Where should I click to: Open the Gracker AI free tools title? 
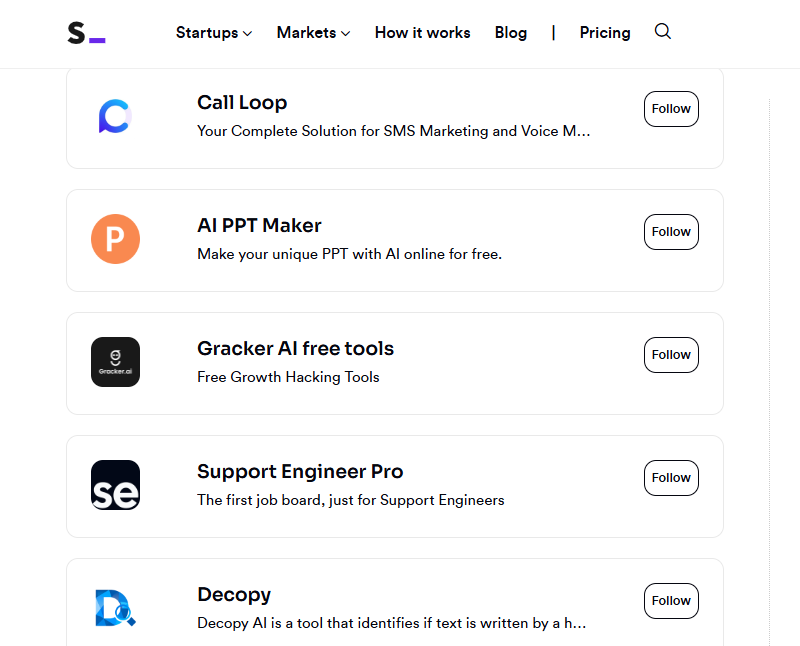tap(295, 349)
